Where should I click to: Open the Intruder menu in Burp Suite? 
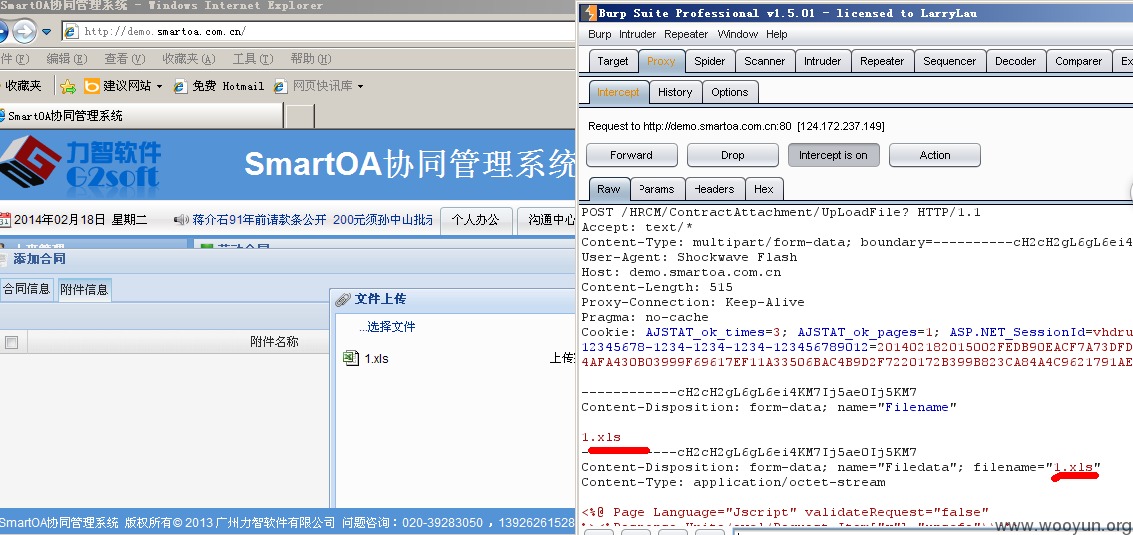(x=637, y=34)
